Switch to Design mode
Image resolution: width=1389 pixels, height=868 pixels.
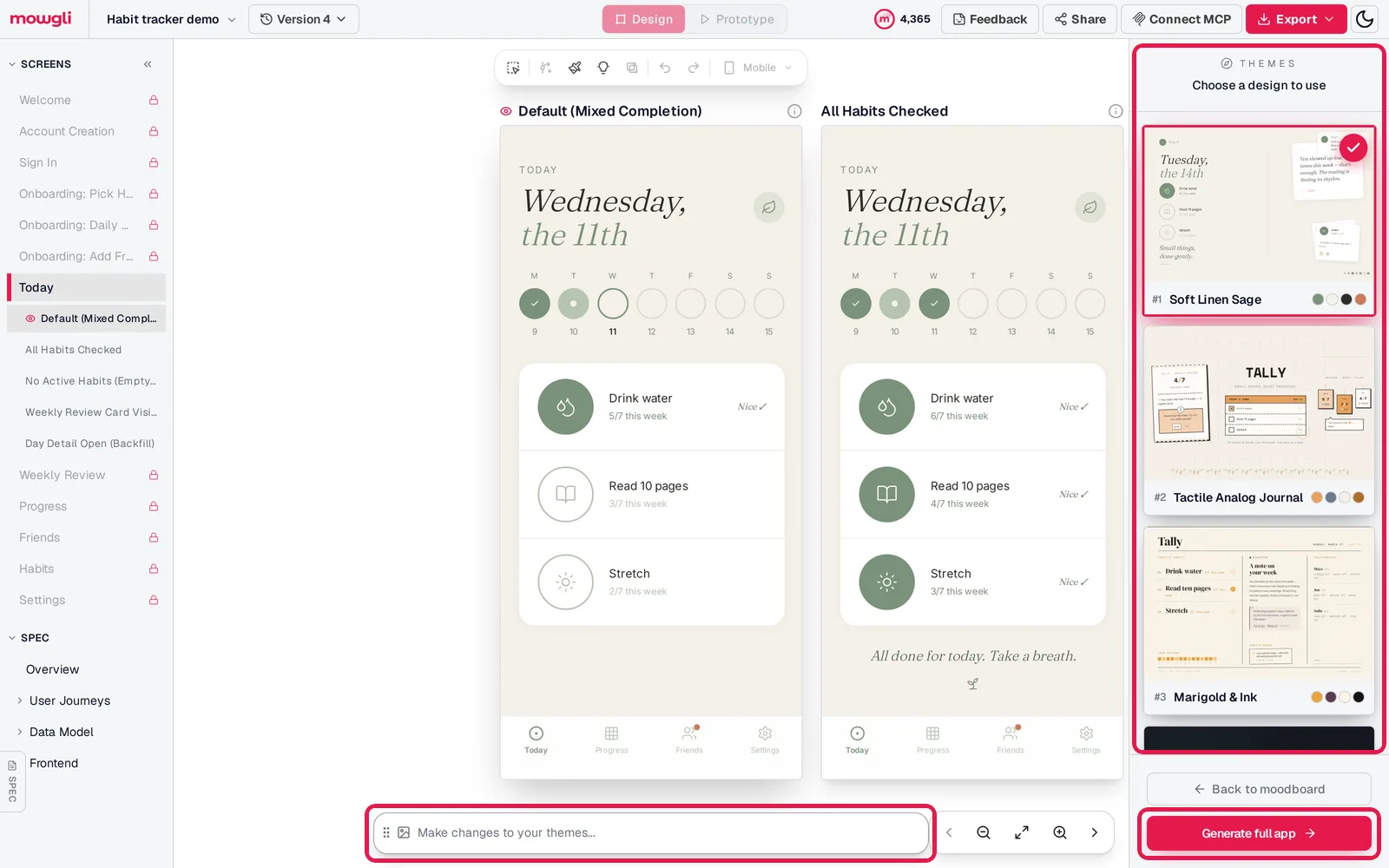(644, 19)
